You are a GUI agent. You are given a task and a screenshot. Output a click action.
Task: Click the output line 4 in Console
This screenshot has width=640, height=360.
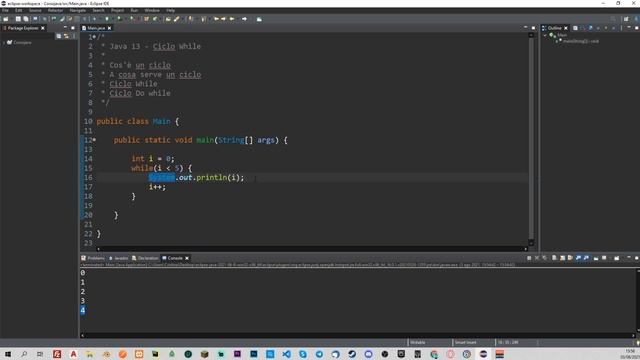[x=83, y=310]
